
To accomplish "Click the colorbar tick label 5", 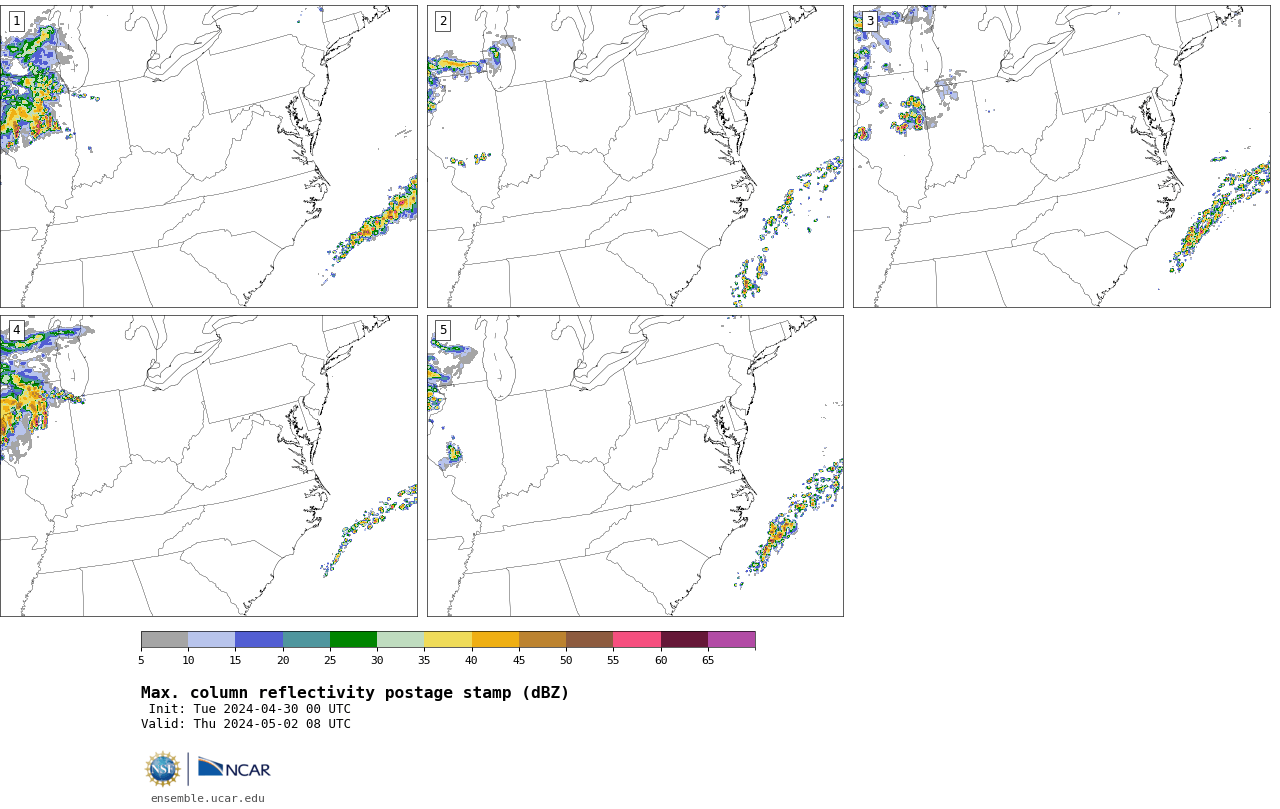I will (x=141, y=660).
